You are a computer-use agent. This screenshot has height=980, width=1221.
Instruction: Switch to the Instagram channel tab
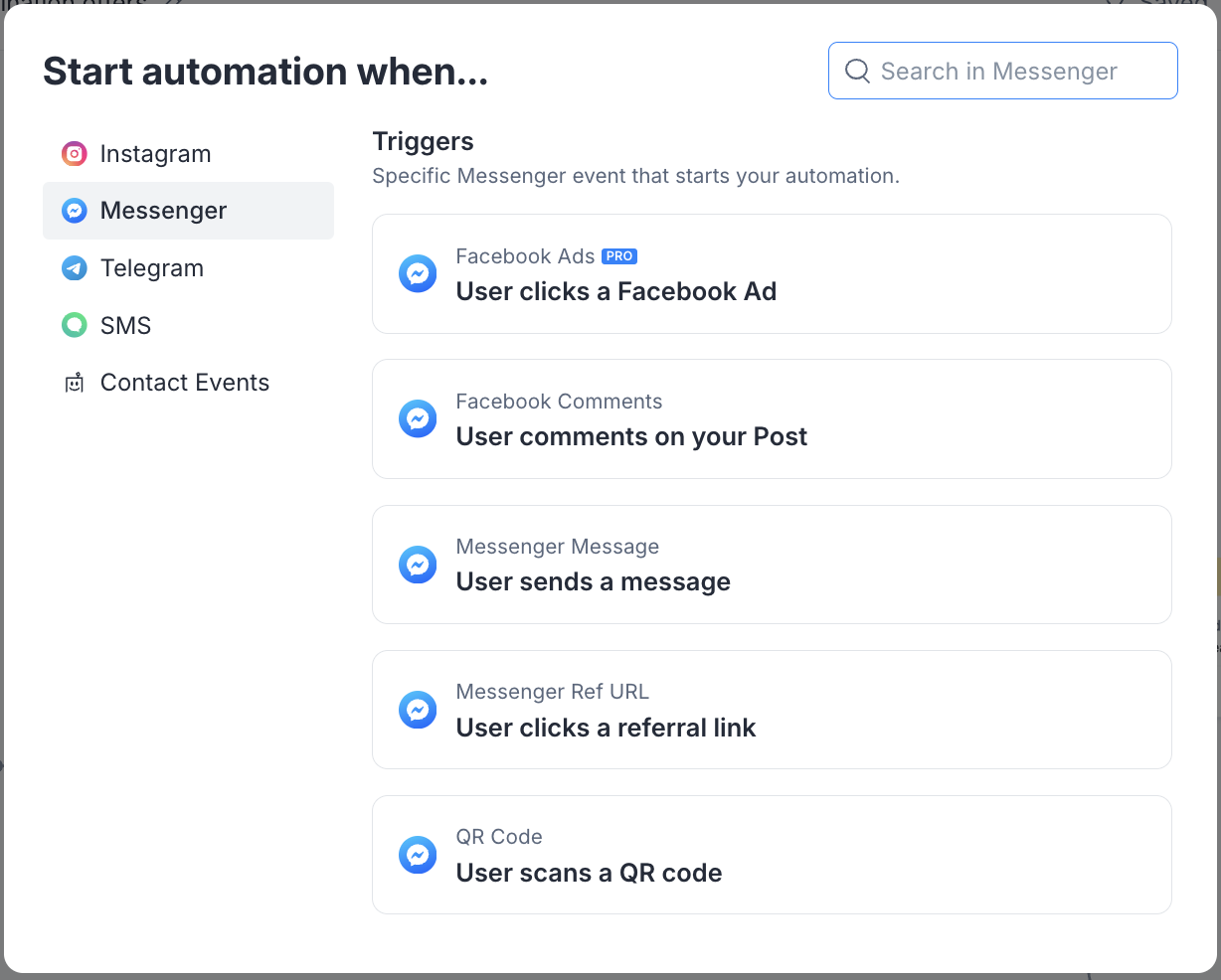(156, 154)
